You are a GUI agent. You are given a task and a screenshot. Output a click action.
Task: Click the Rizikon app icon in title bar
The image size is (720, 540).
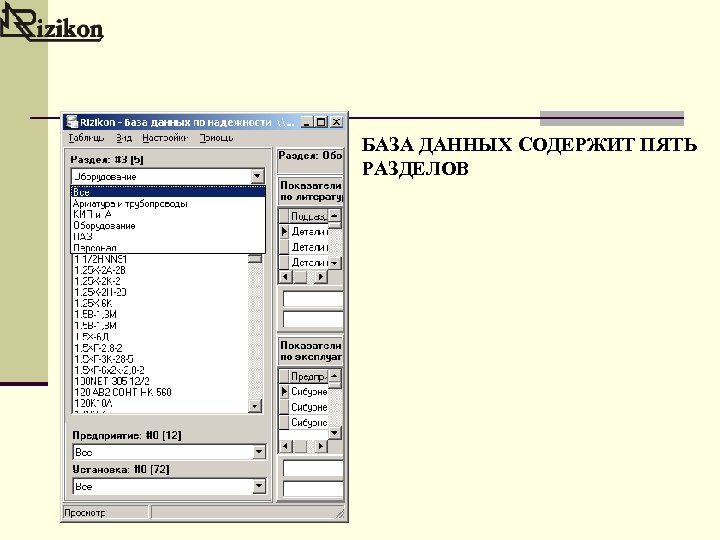click(x=72, y=122)
